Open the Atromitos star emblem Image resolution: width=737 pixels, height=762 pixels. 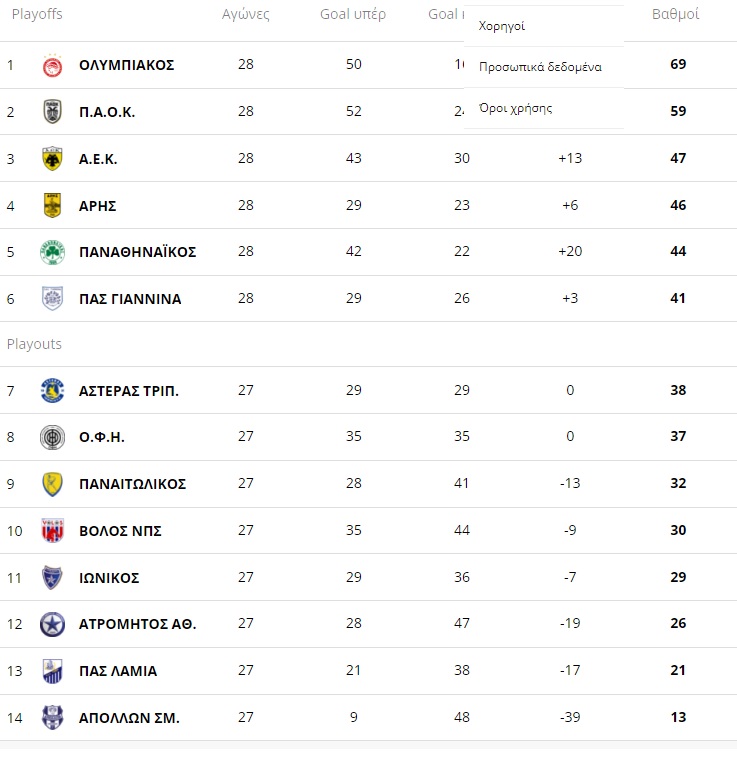point(52,624)
